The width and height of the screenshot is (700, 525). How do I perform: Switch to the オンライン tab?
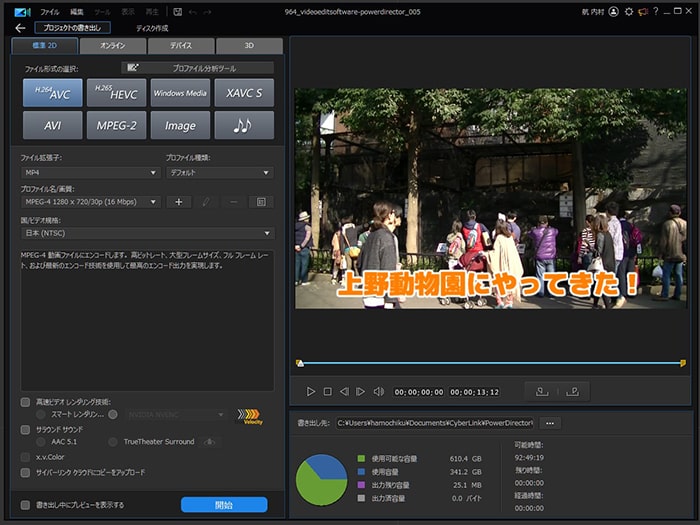[114, 46]
